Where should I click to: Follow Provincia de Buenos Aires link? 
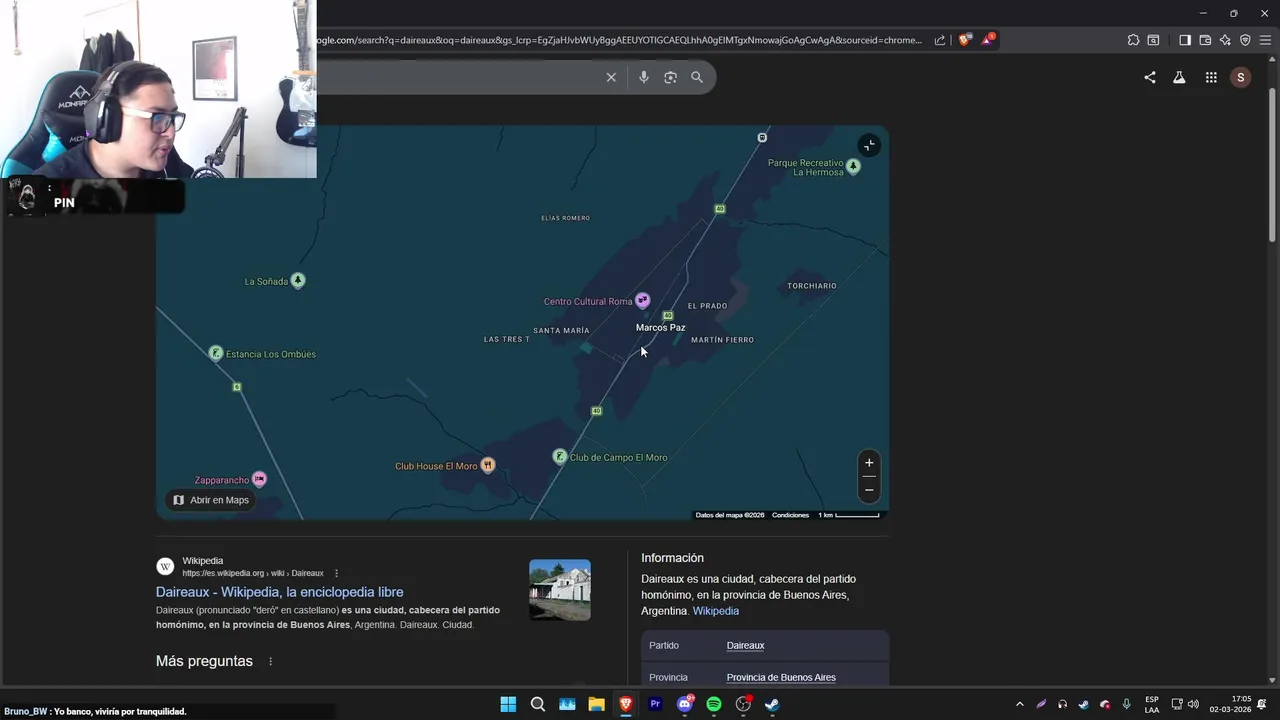click(781, 678)
